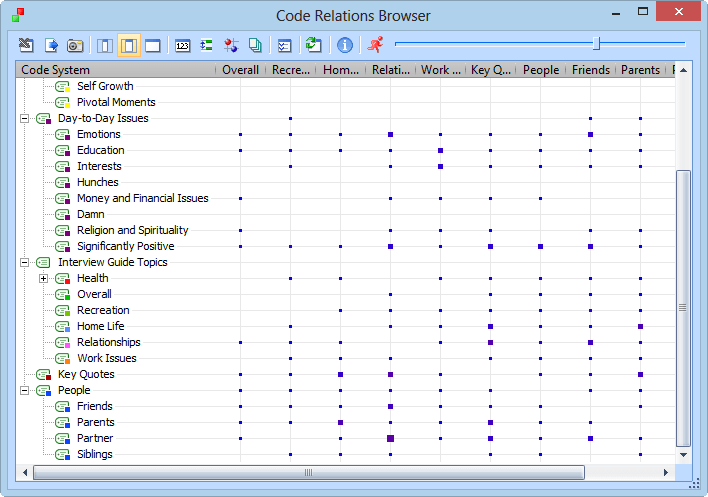Click the People column header
Image resolution: width=708 pixels, height=497 pixels.
(x=541, y=70)
